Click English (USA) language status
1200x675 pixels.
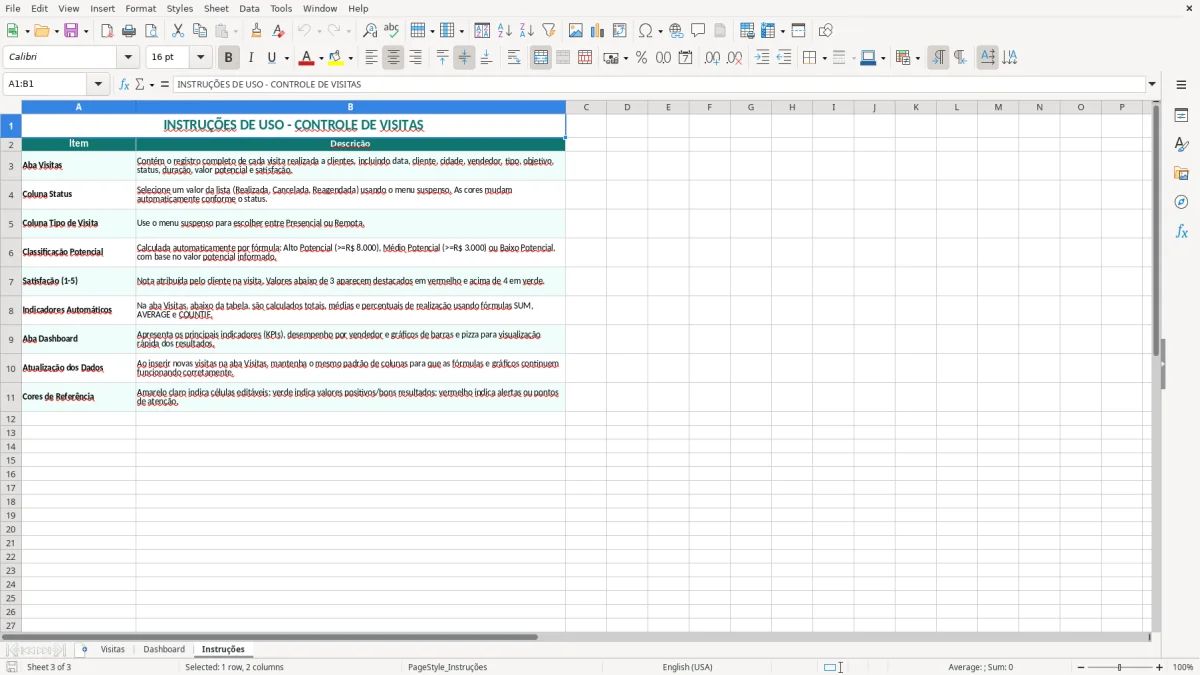687,667
